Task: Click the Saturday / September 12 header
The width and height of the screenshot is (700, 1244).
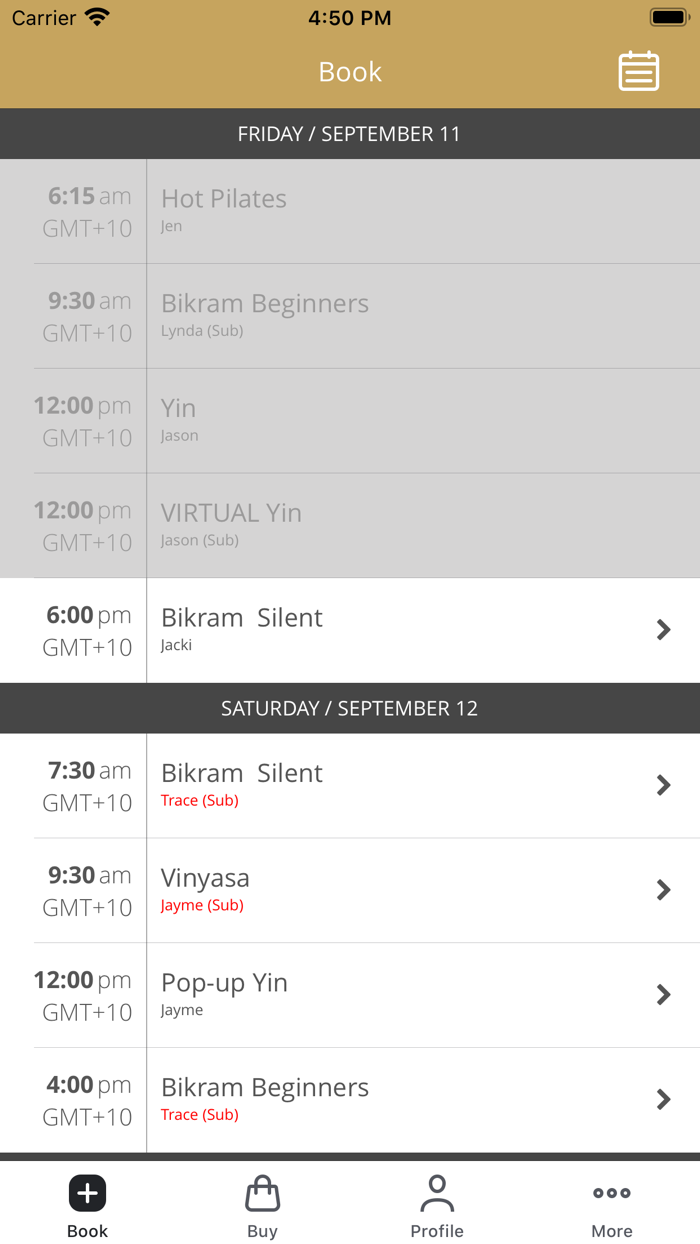Action: pyautogui.click(x=350, y=708)
